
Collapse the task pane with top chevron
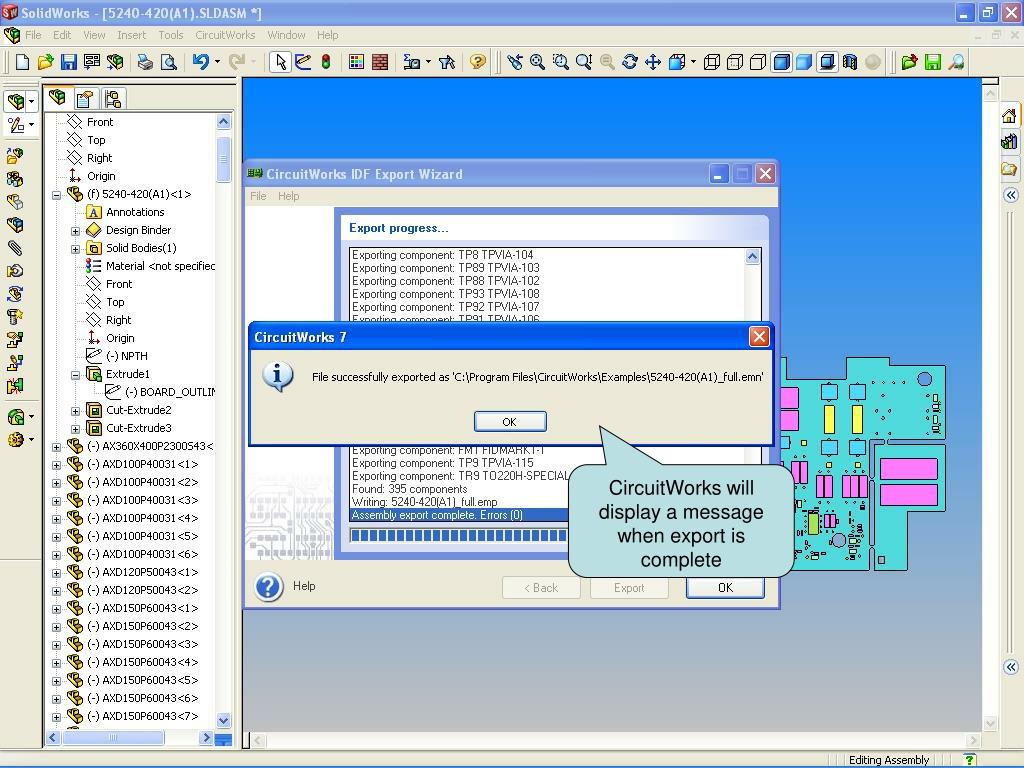pyautogui.click(x=1011, y=195)
